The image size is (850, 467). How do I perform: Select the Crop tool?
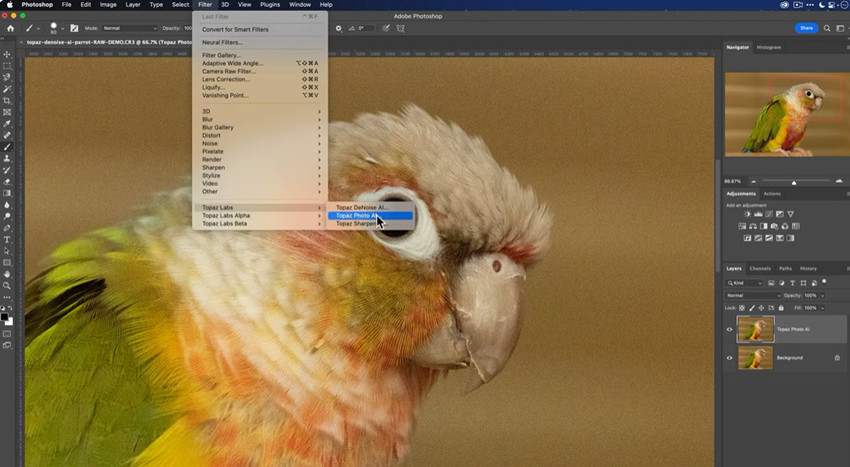(7, 101)
